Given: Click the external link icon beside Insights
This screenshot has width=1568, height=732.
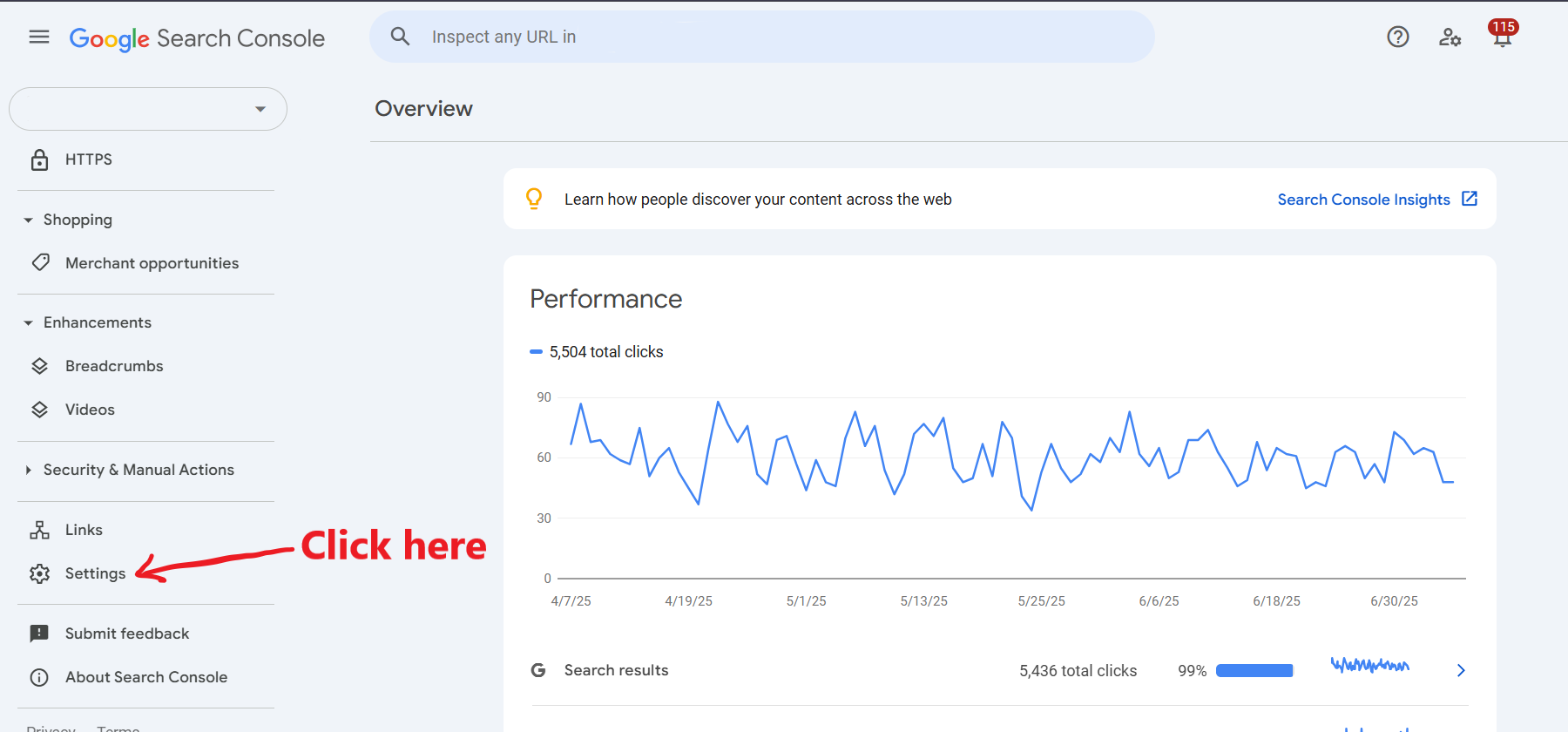Looking at the screenshot, I should tap(1470, 199).
